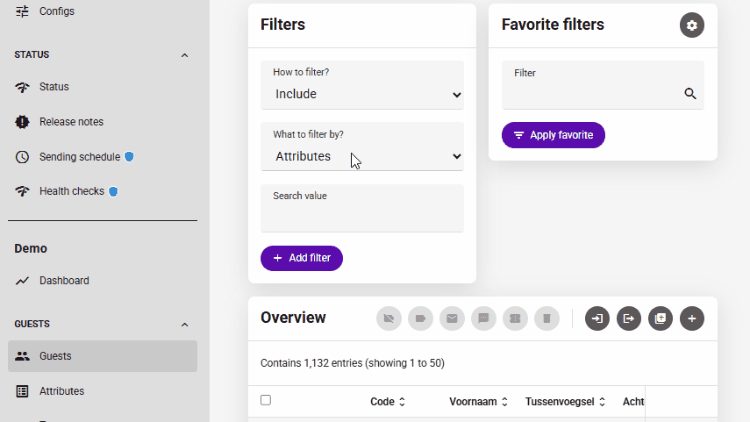Image resolution: width=750 pixels, height=422 pixels.
Task: Collapse the STATUS sidebar section
Action: coord(184,55)
